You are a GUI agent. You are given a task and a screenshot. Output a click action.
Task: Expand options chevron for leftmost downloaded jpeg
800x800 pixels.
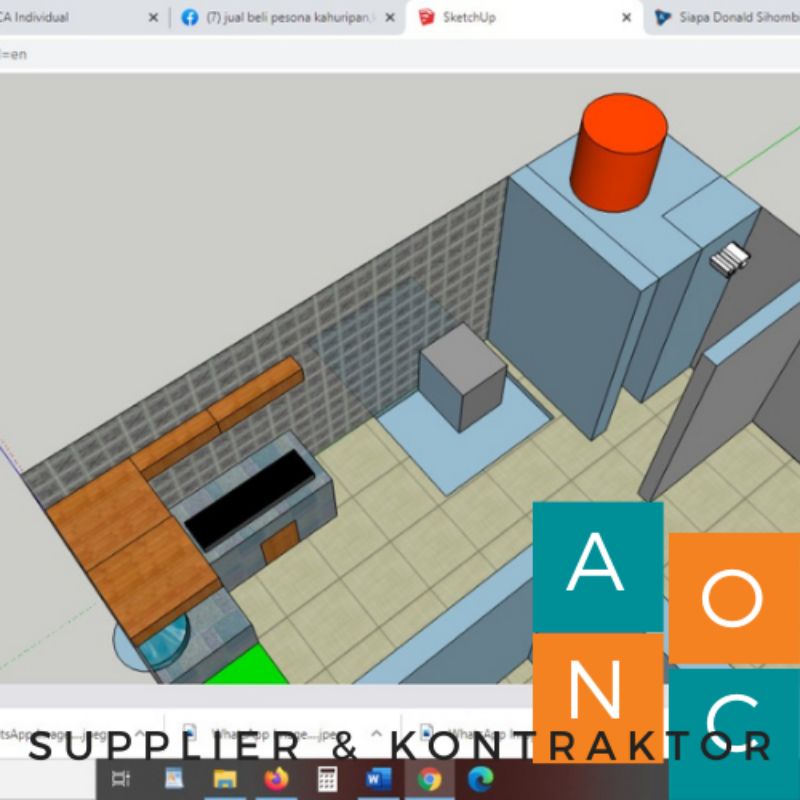140,732
